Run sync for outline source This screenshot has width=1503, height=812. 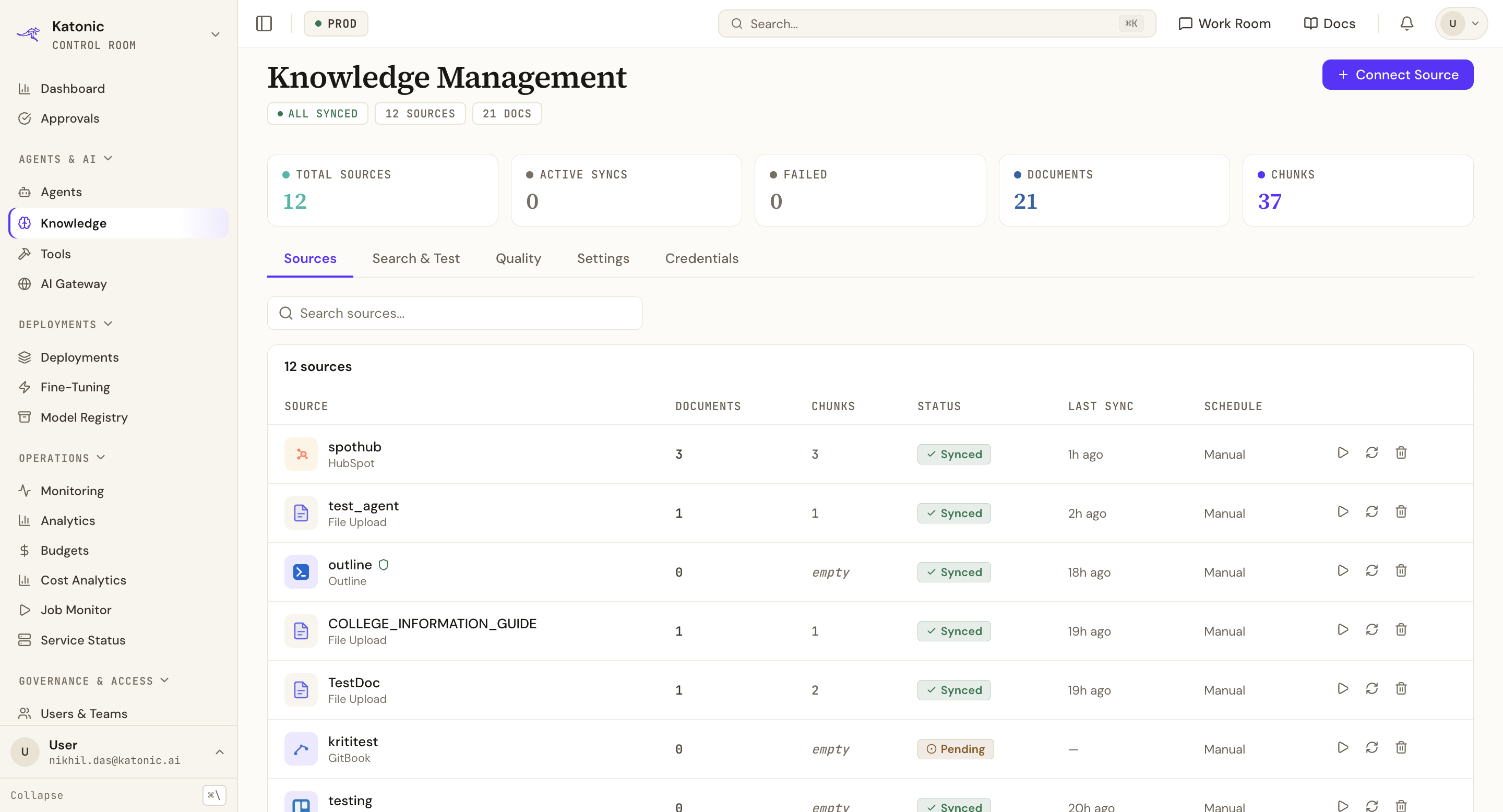1343,570
